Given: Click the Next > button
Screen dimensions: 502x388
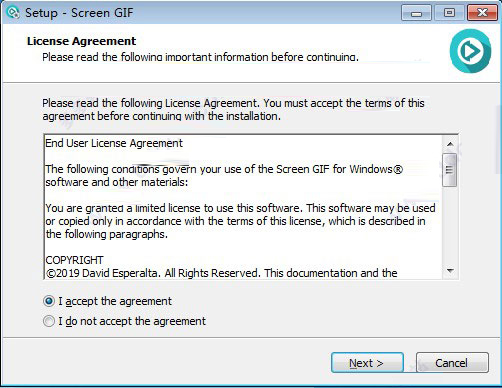Looking at the screenshot, I should click(367, 363).
